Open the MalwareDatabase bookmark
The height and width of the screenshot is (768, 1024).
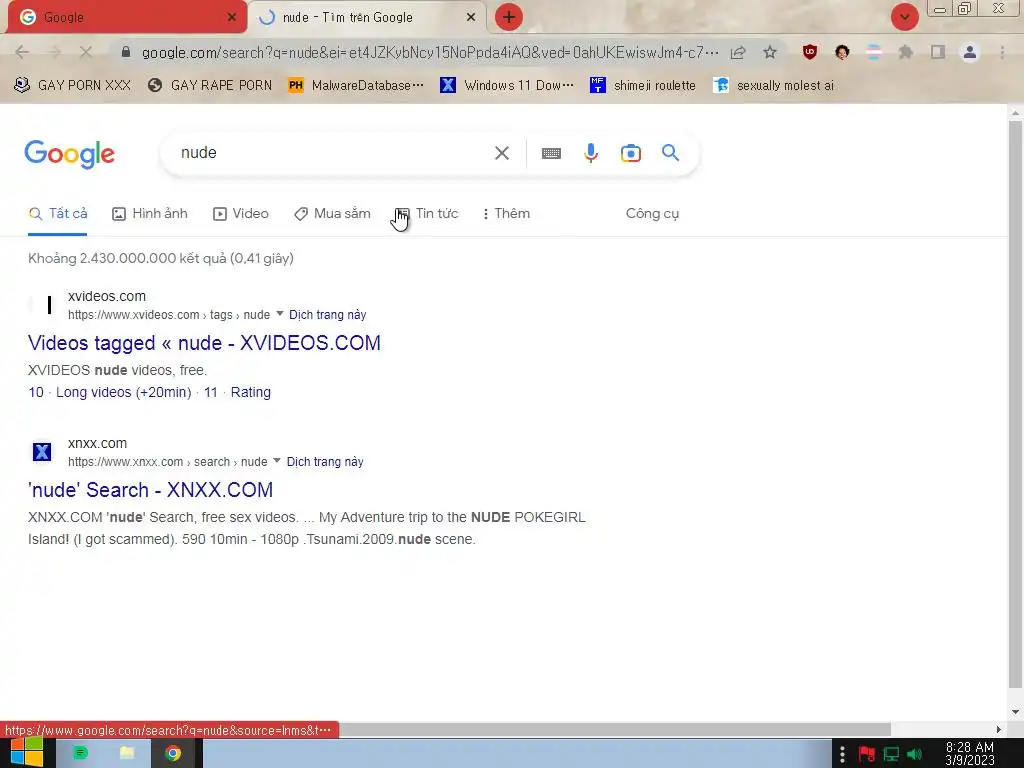coord(356,86)
